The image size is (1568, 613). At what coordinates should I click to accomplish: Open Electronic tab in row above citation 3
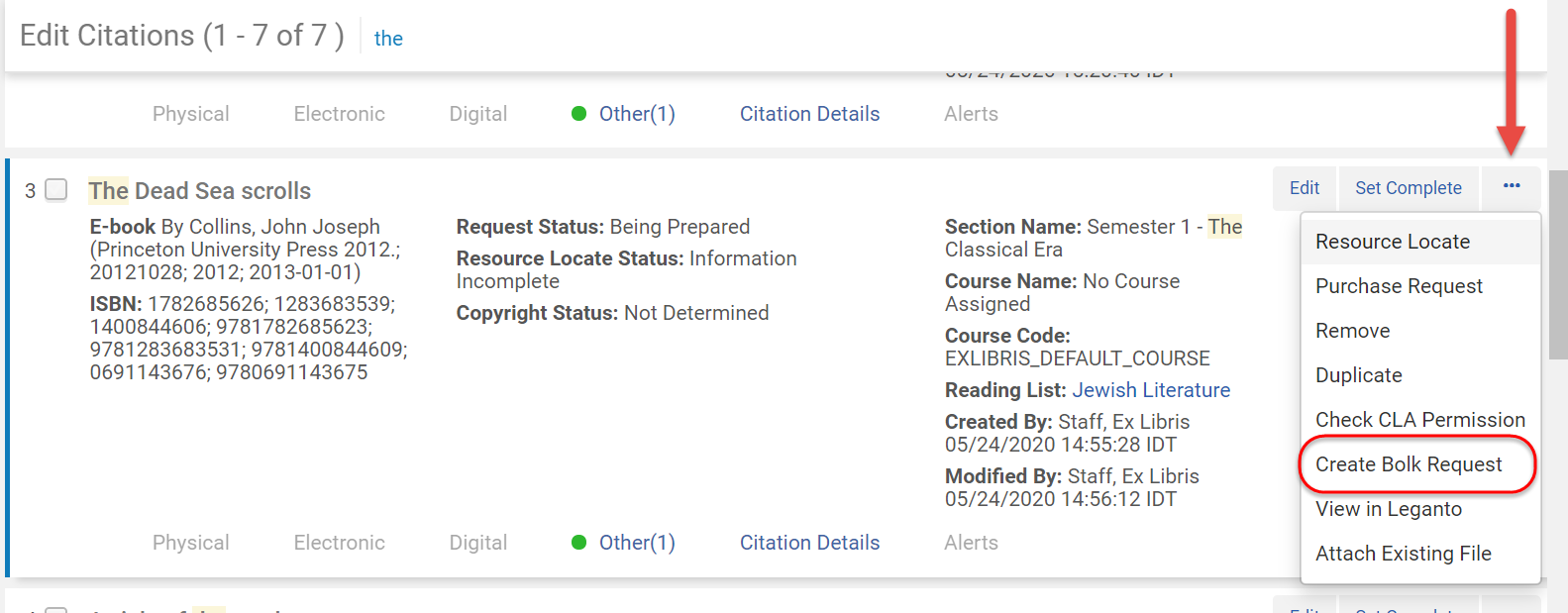[339, 114]
